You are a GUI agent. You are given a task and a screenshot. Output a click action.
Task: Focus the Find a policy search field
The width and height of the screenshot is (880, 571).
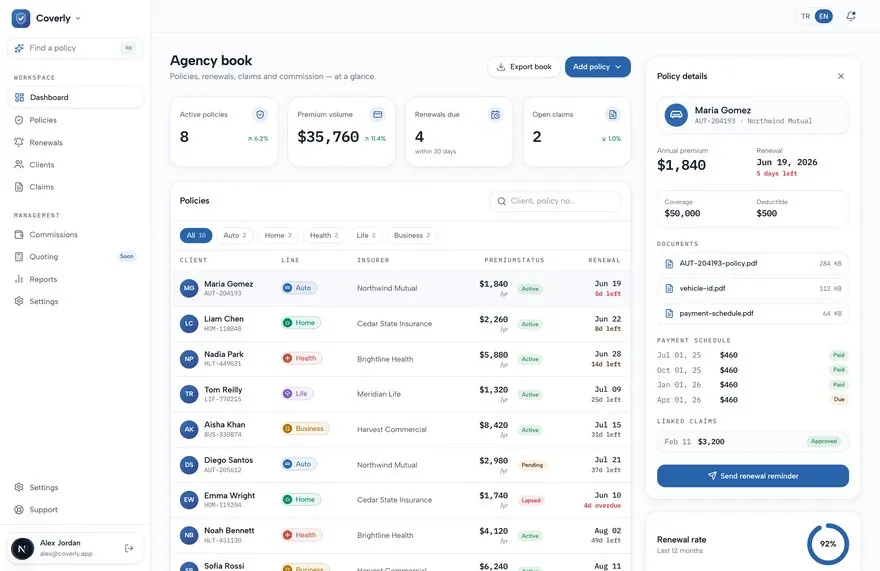(75, 48)
